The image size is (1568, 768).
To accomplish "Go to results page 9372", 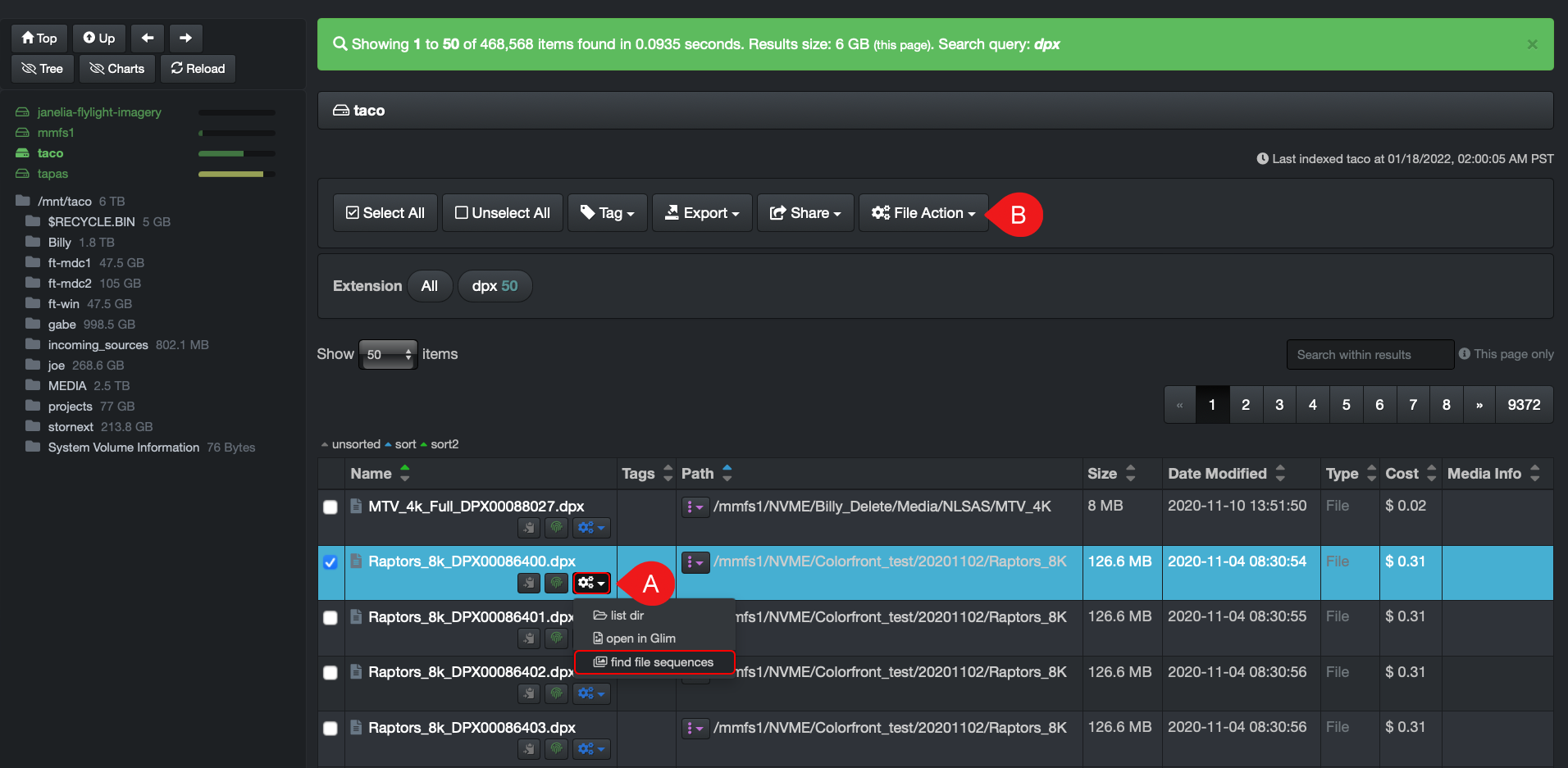I will 1523,404.
